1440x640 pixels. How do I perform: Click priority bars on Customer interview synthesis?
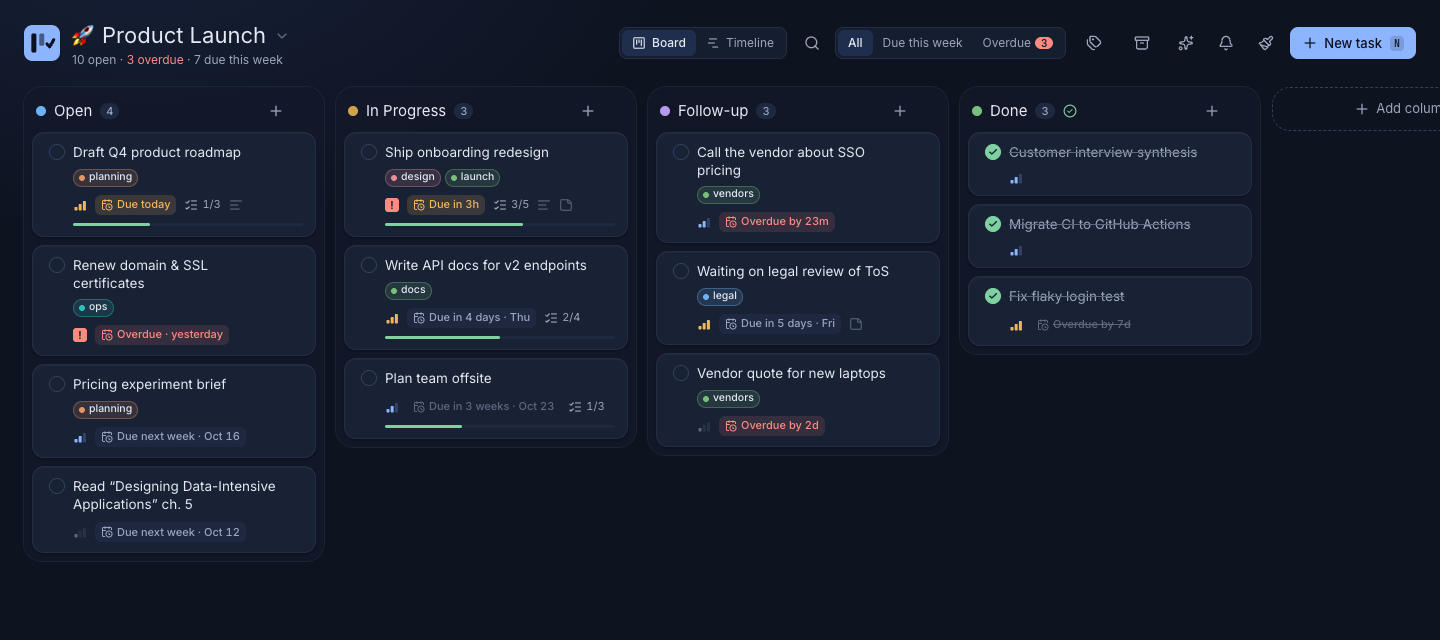tap(1016, 180)
